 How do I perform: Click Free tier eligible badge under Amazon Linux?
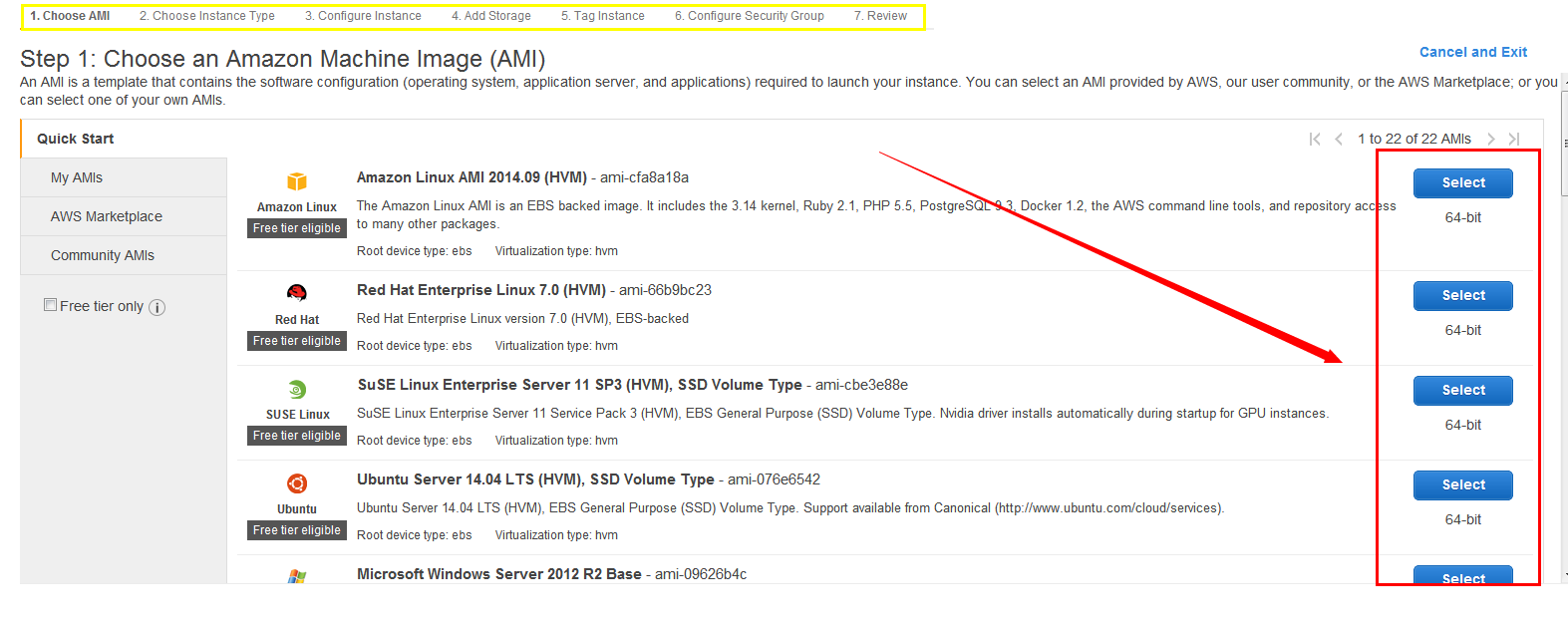point(297,228)
